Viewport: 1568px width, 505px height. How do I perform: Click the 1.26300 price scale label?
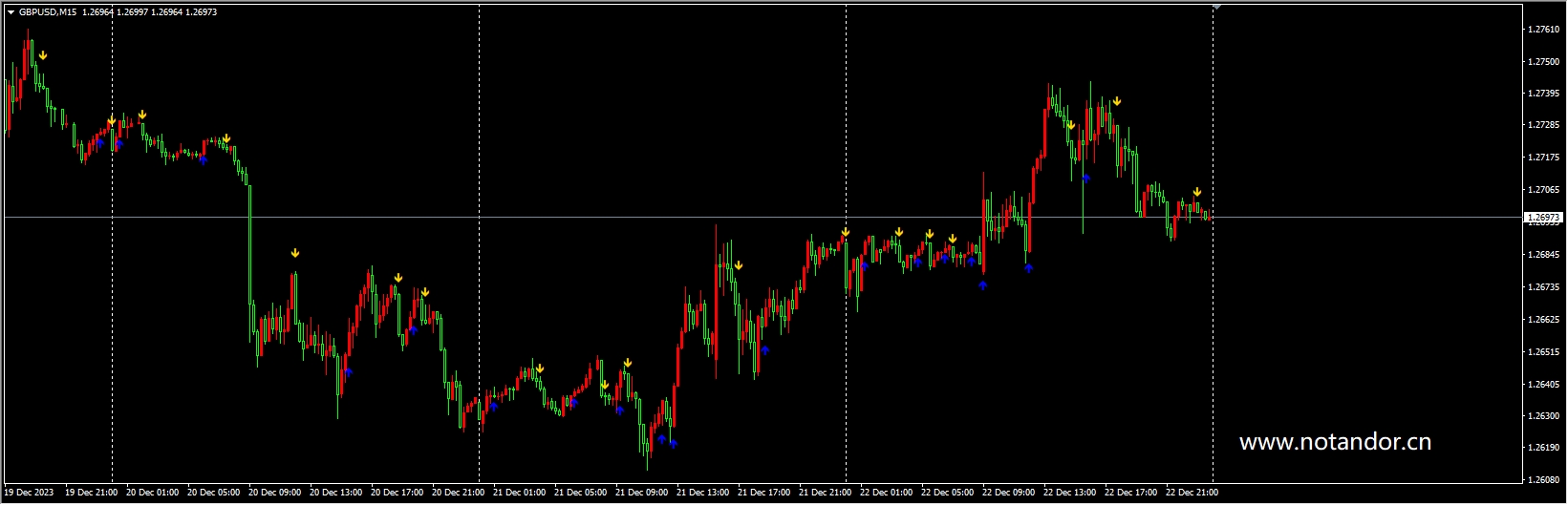point(1542,416)
